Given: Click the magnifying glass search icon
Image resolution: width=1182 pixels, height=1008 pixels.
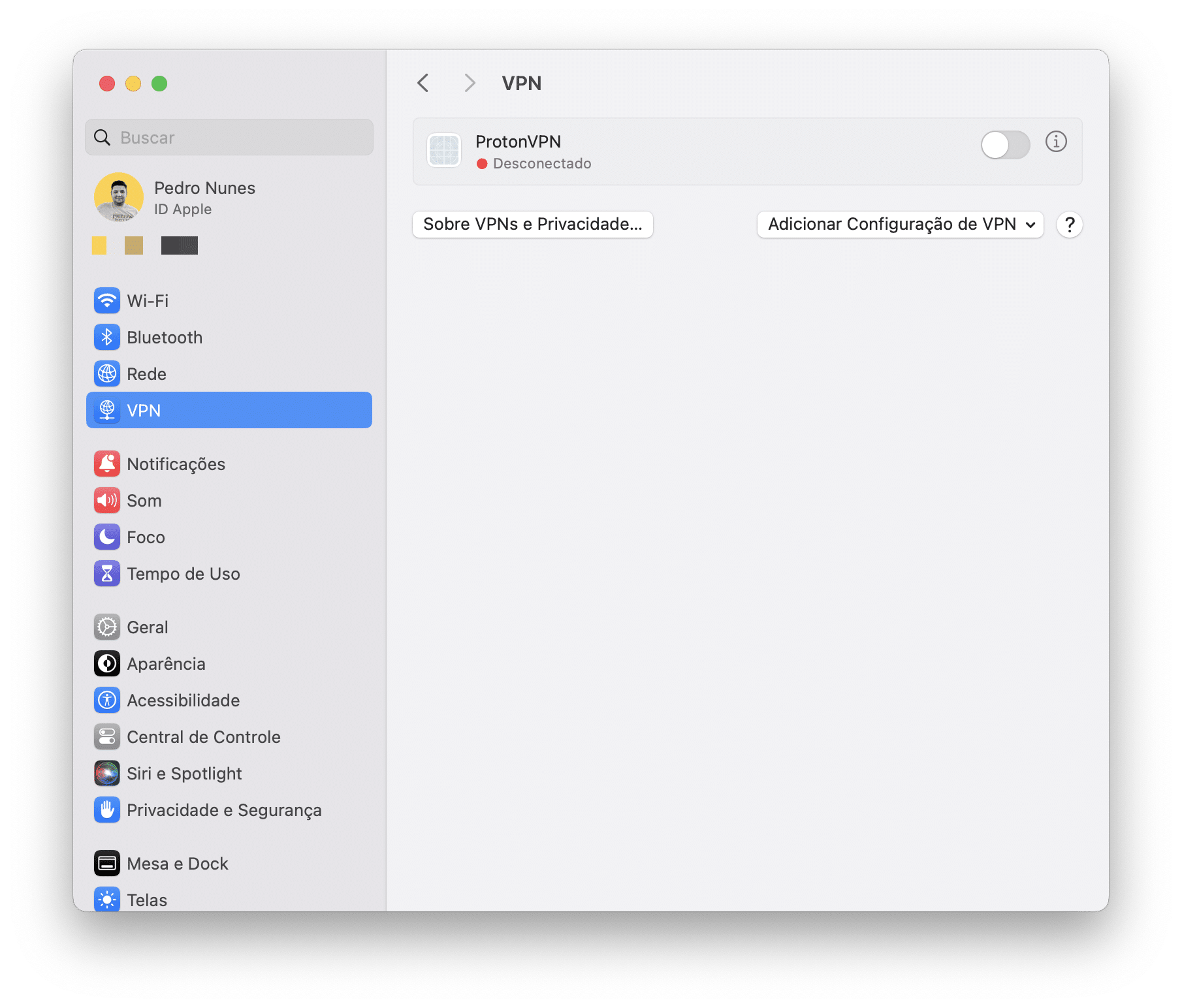Looking at the screenshot, I should pos(103,137).
